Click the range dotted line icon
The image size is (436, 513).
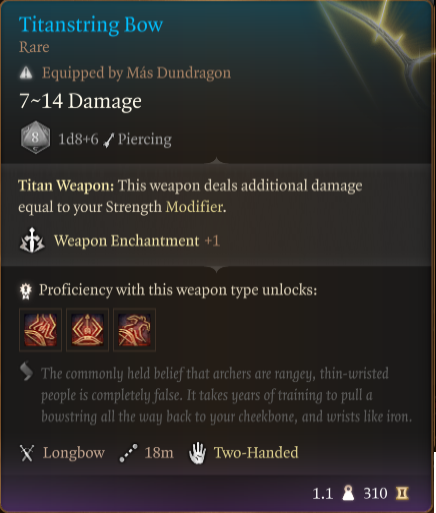(x=128, y=453)
